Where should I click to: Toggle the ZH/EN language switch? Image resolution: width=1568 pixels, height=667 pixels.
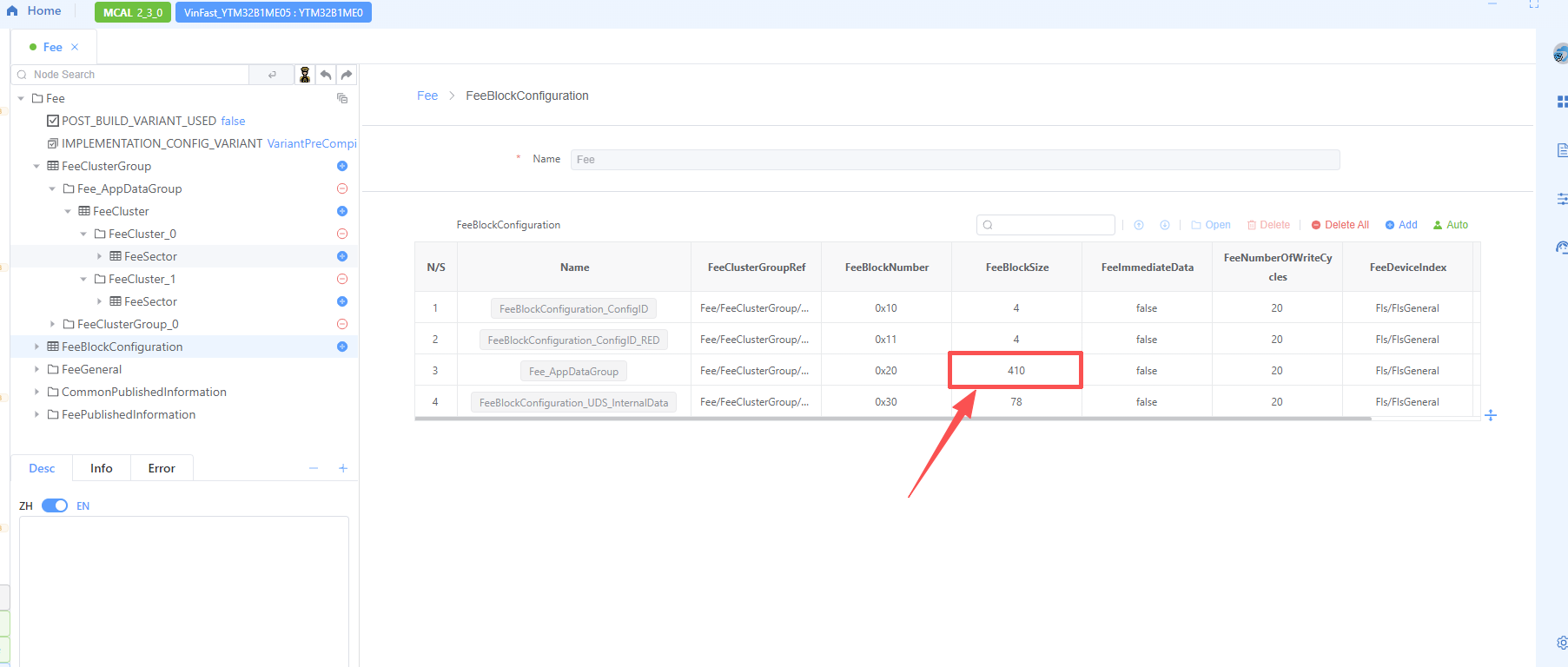[55, 505]
